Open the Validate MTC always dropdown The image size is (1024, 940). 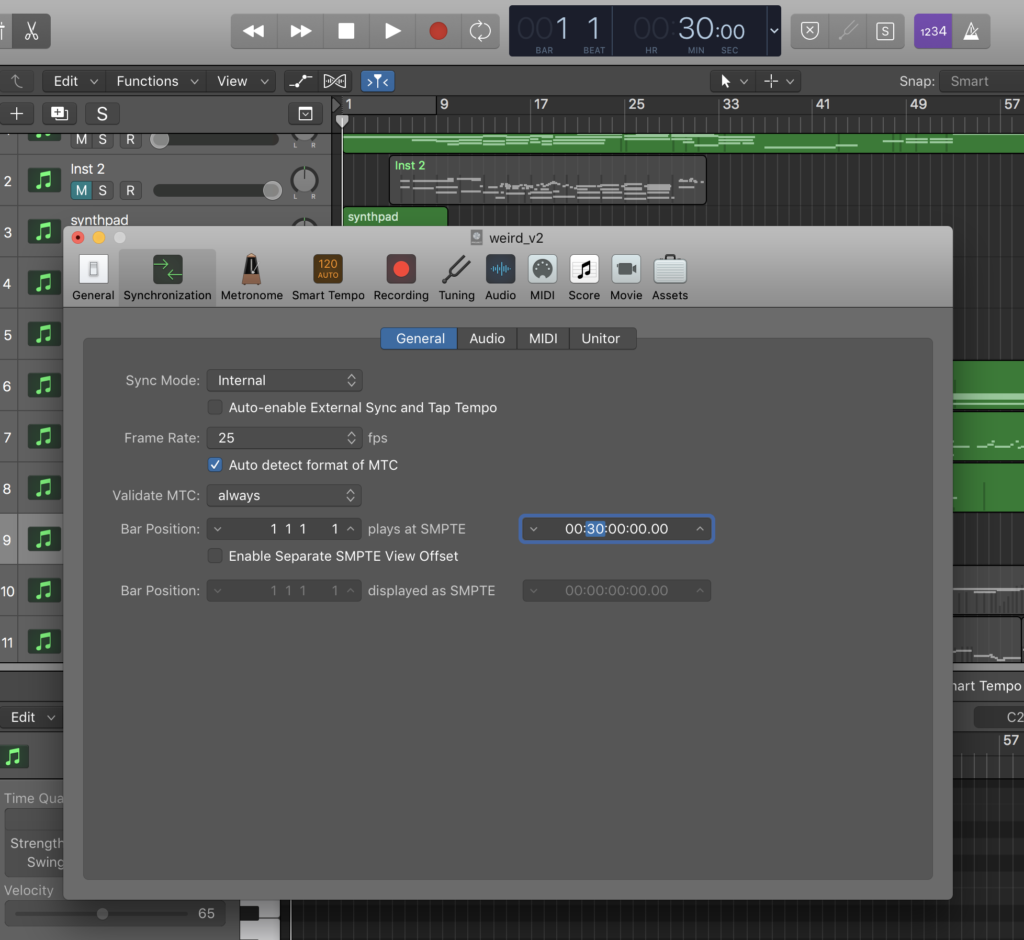(x=285, y=495)
